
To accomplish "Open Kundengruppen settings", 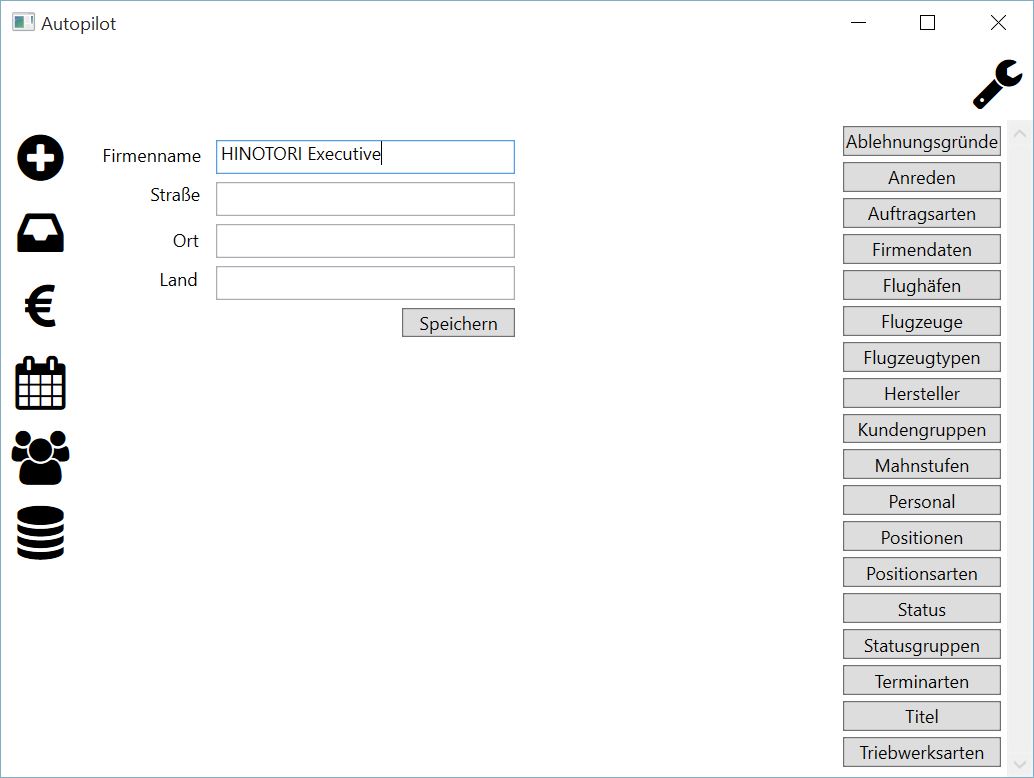I will [x=922, y=429].
